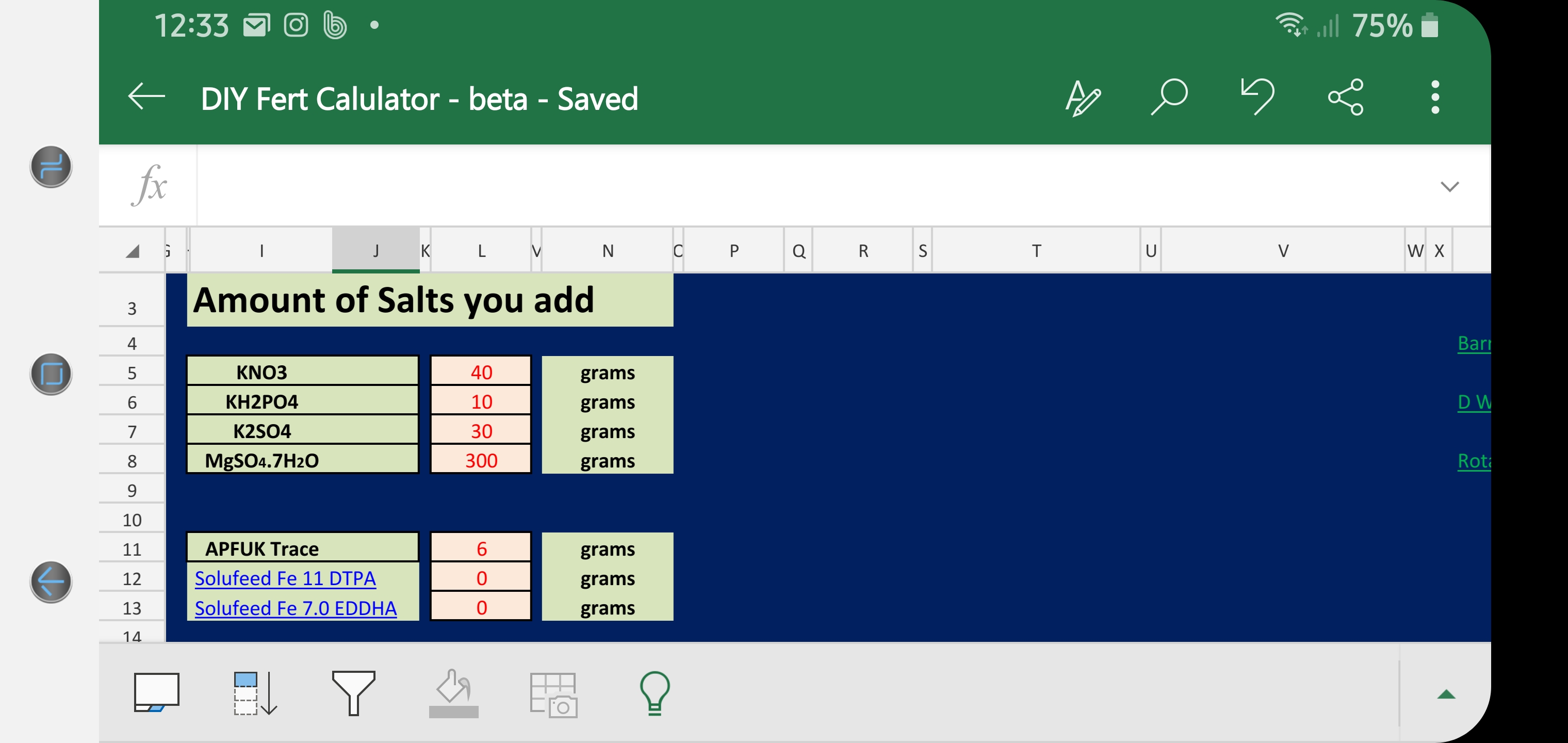Expand the bottom ribbon with up arrow

coord(1446,694)
